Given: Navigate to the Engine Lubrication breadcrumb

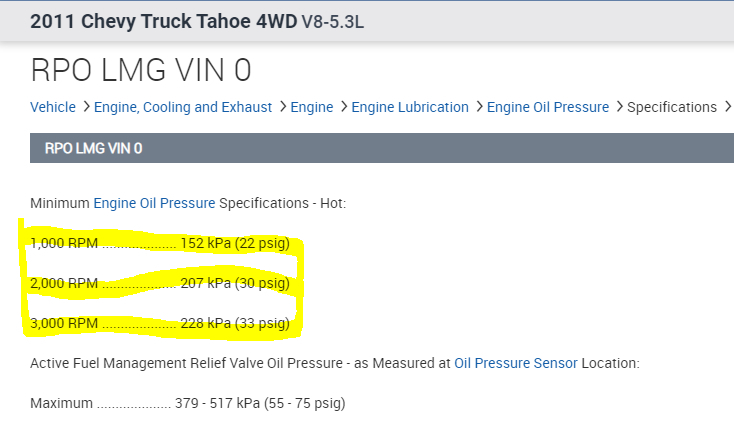Looking at the screenshot, I should (410, 107).
